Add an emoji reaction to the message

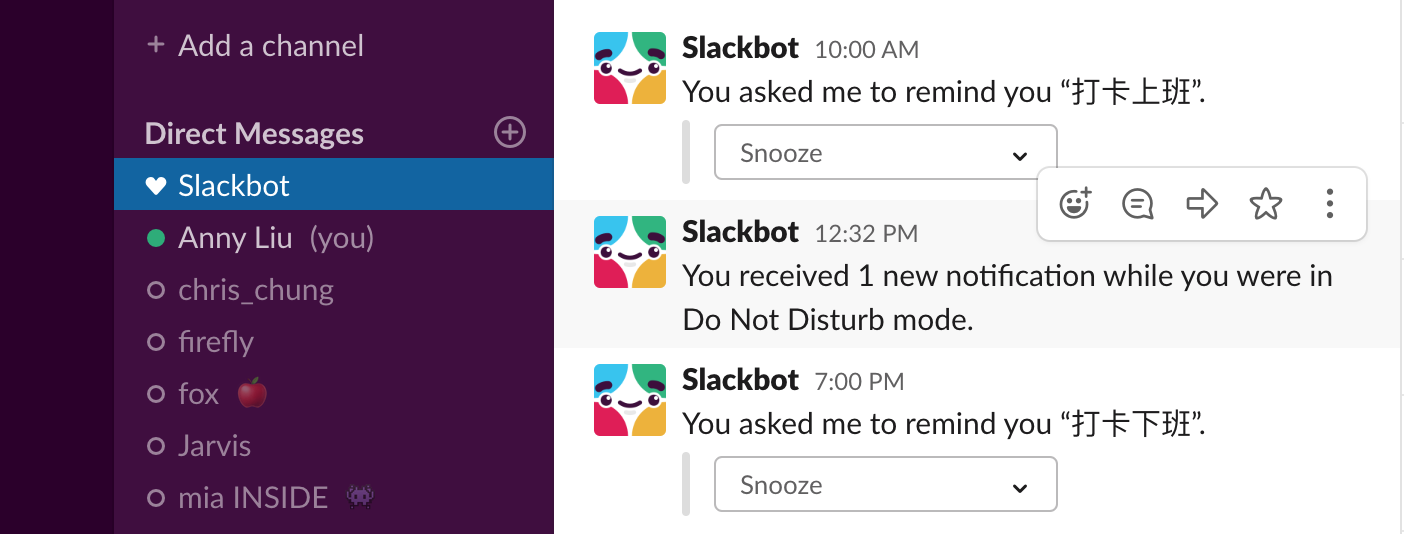[x=1074, y=204]
